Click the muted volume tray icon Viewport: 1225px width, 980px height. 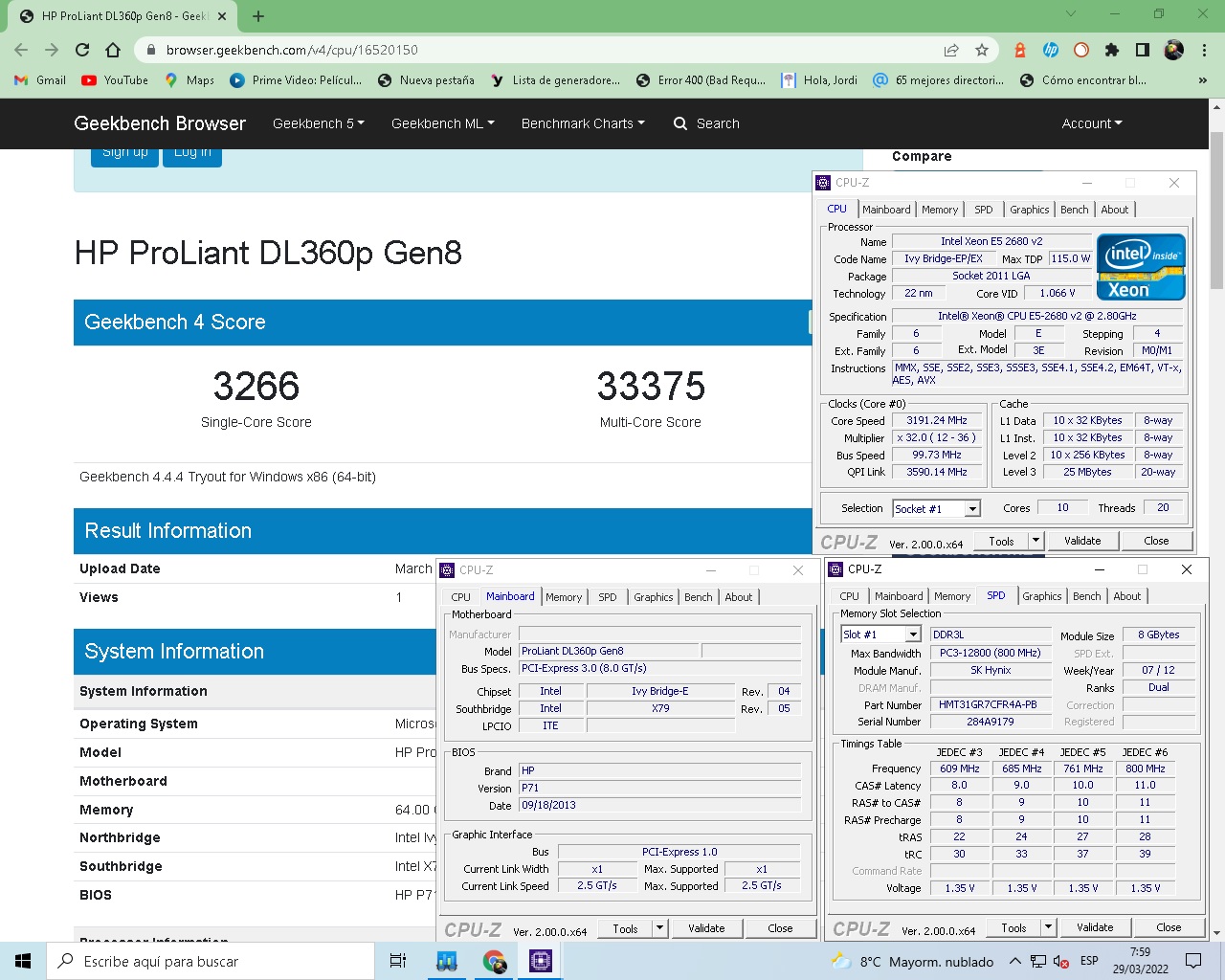pyautogui.click(x=1061, y=961)
